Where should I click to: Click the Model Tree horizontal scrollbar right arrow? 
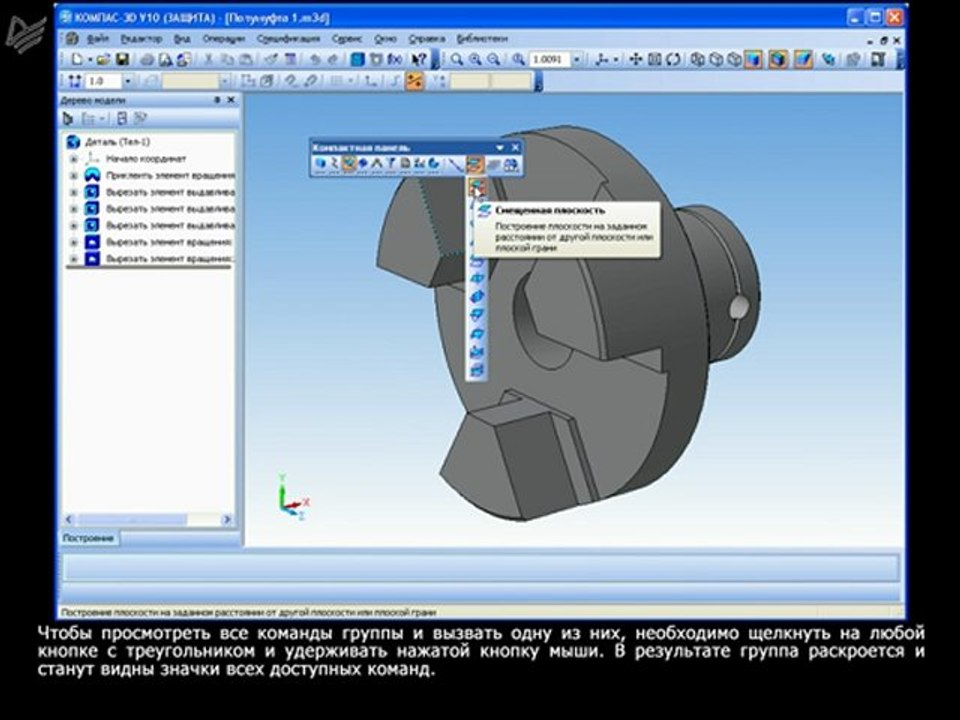coord(227,520)
